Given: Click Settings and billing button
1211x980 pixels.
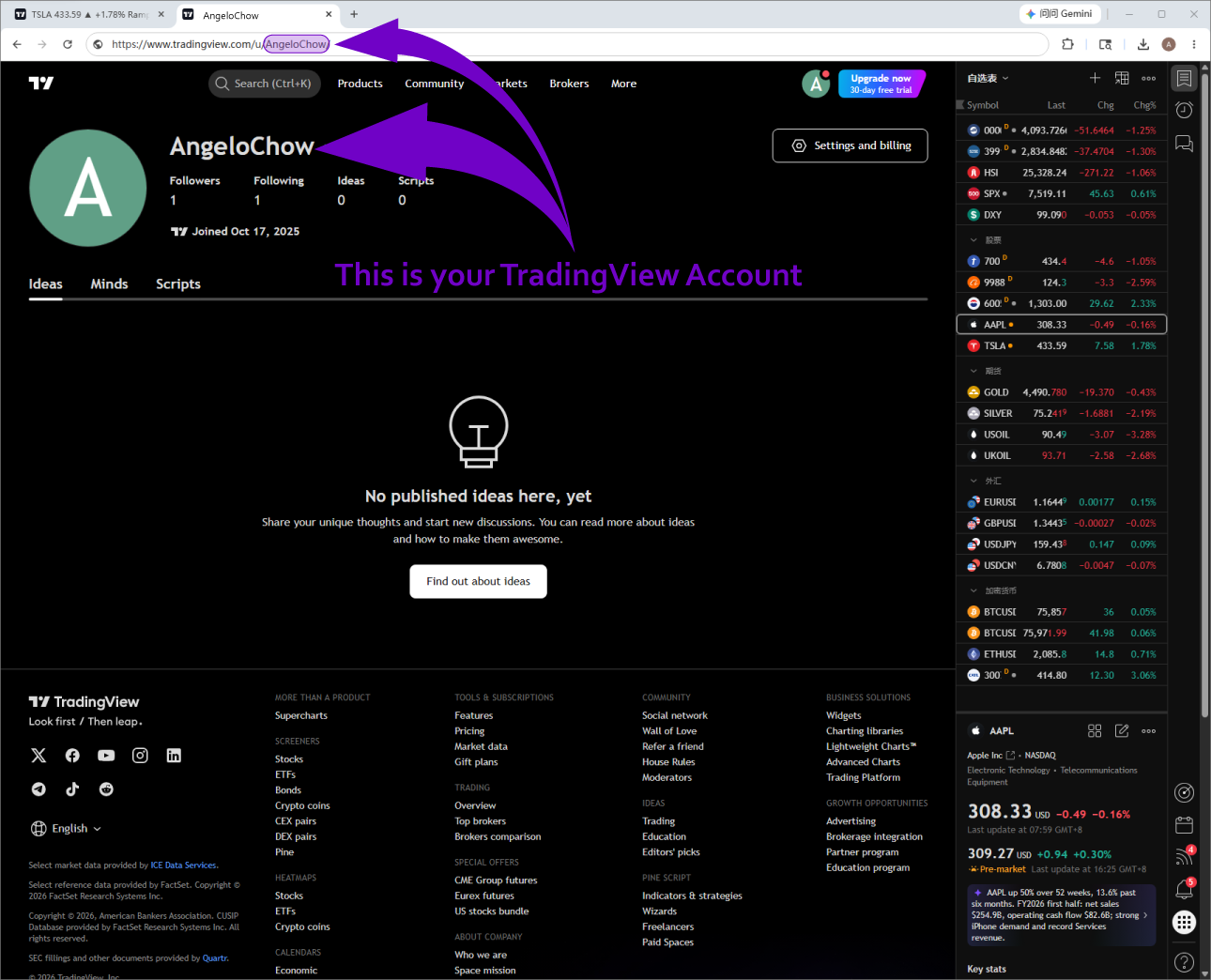Looking at the screenshot, I should 850,145.
